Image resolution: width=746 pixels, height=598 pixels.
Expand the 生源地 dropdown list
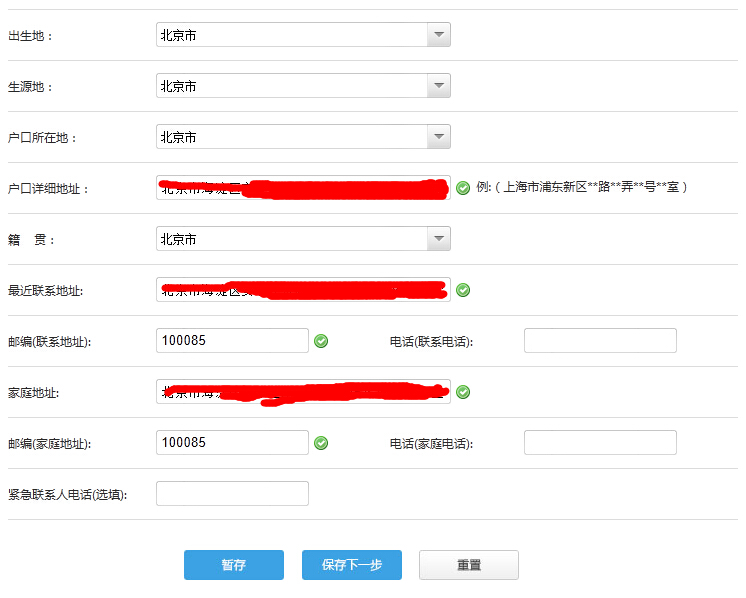click(438, 86)
